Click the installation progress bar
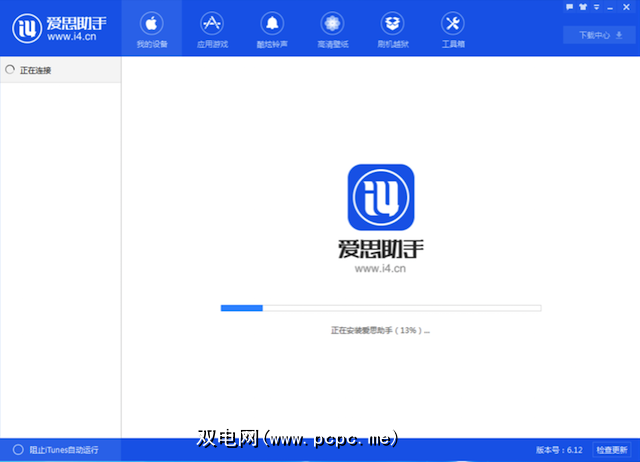This screenshot has height=462, width=640. 381,308
